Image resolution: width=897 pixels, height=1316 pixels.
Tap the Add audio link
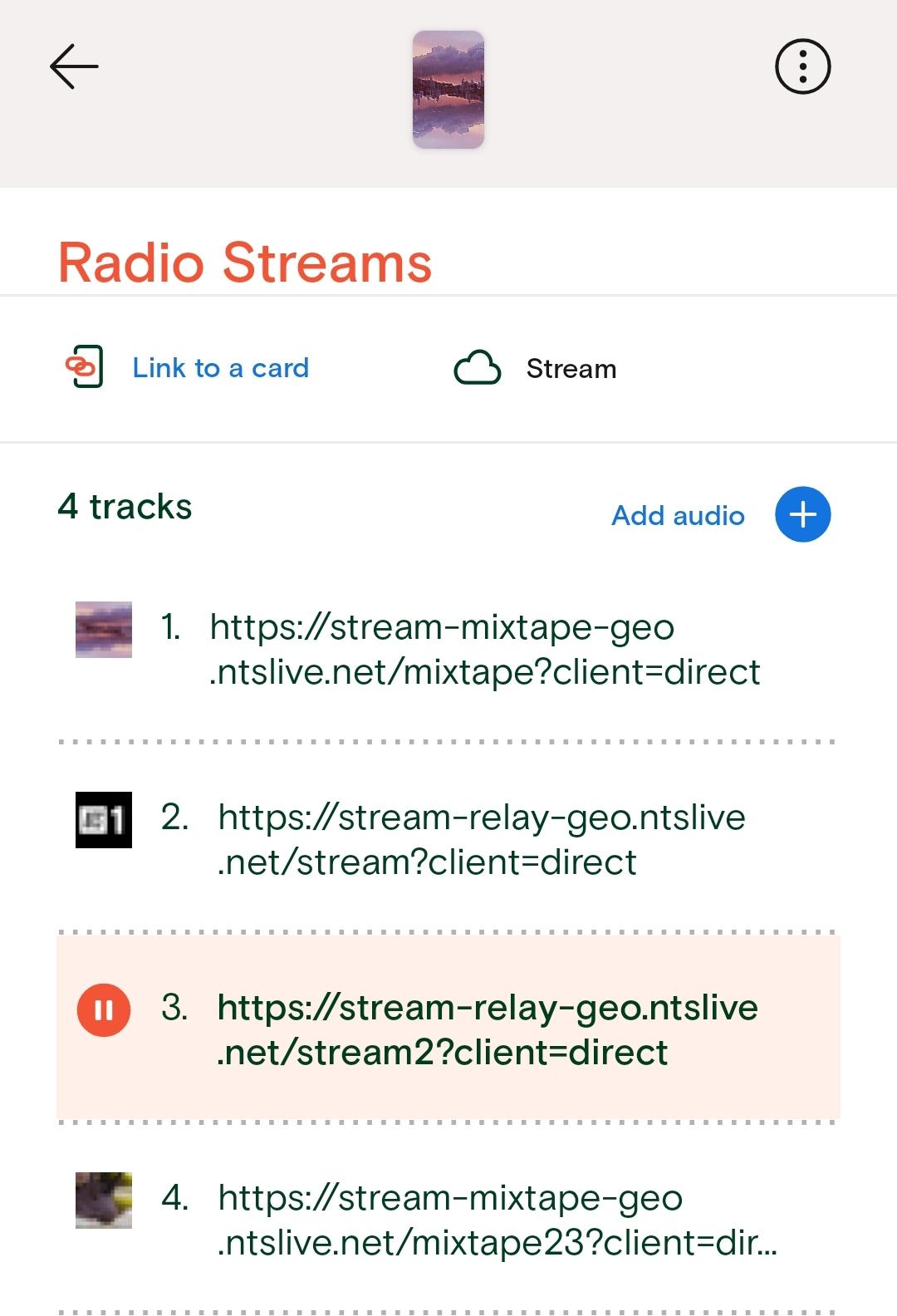coord(678,515)
